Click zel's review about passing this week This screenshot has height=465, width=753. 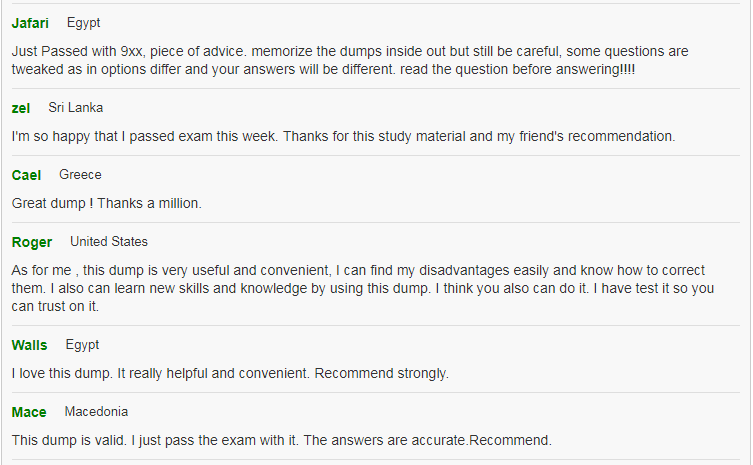343,136
